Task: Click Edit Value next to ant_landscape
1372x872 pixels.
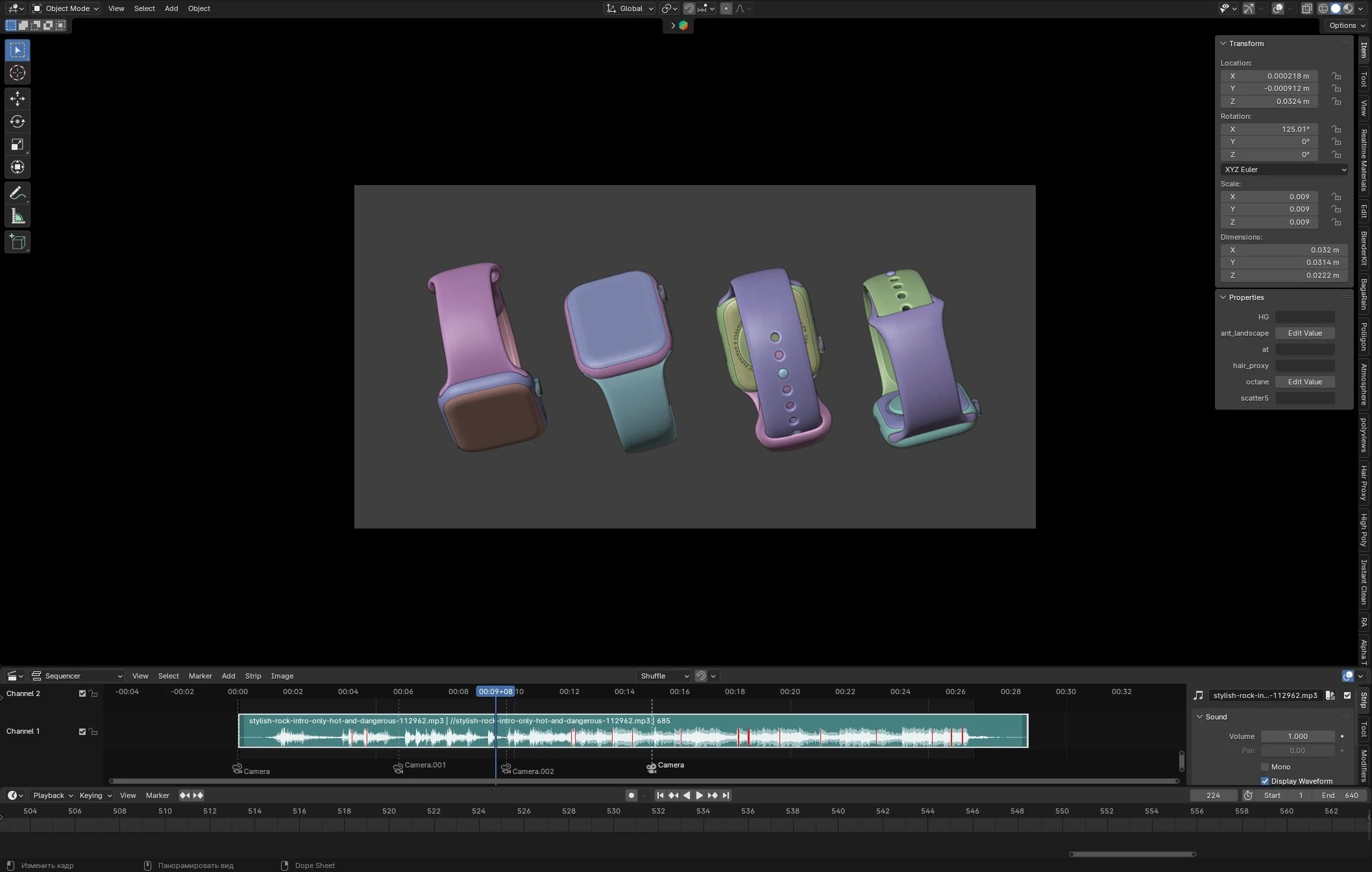Action: point(1305,333)
